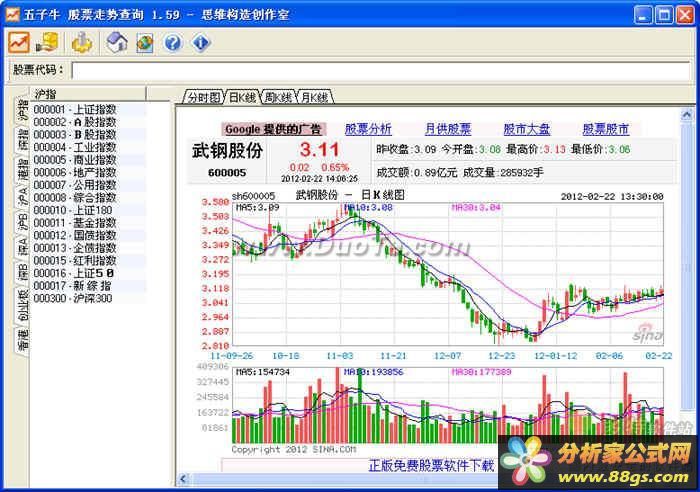
Task: Open the 正版免费股票软件下载 link
Action: (x=431, y=466)
